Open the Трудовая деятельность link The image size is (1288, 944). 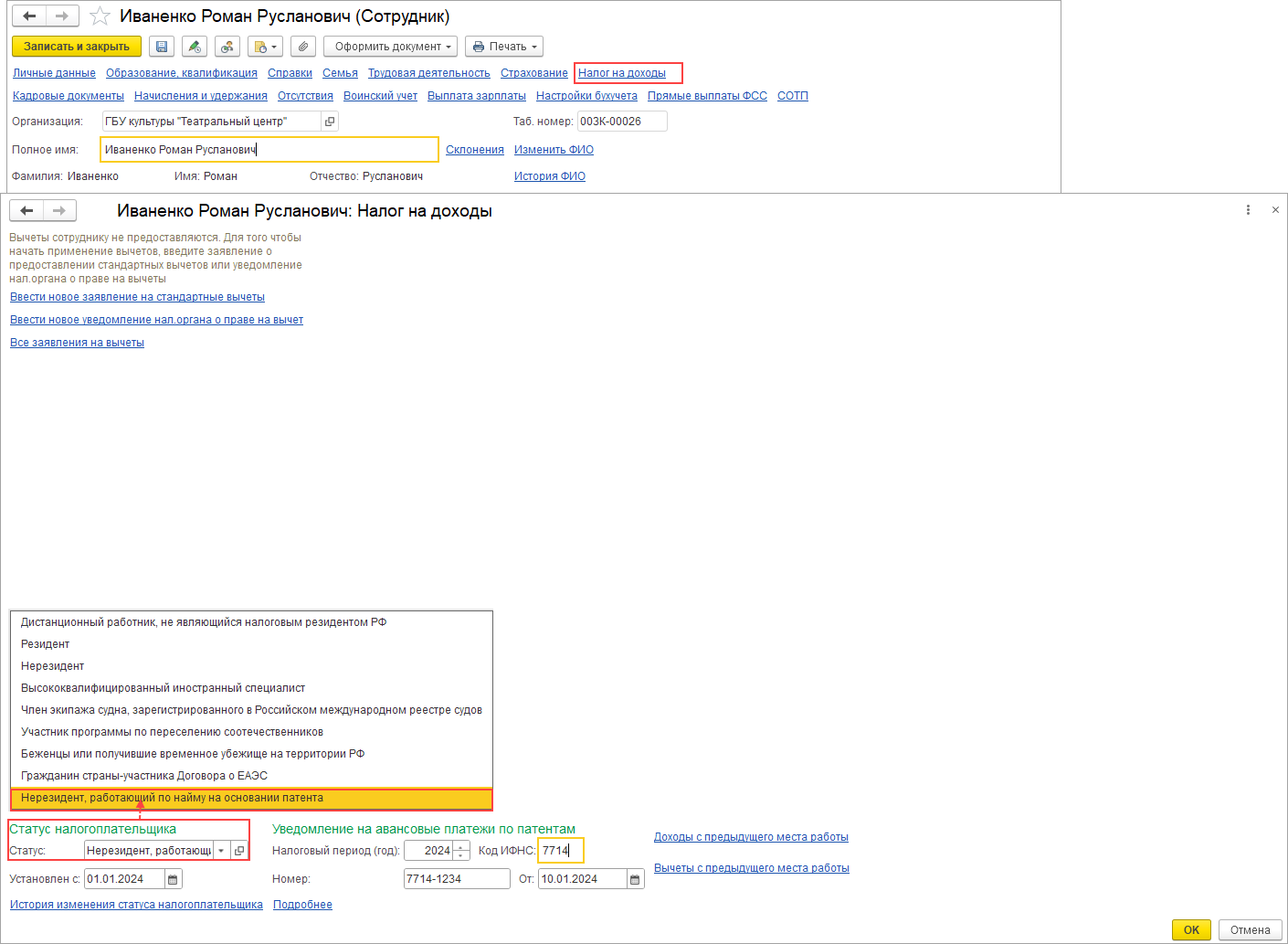(x=429, y=73)
